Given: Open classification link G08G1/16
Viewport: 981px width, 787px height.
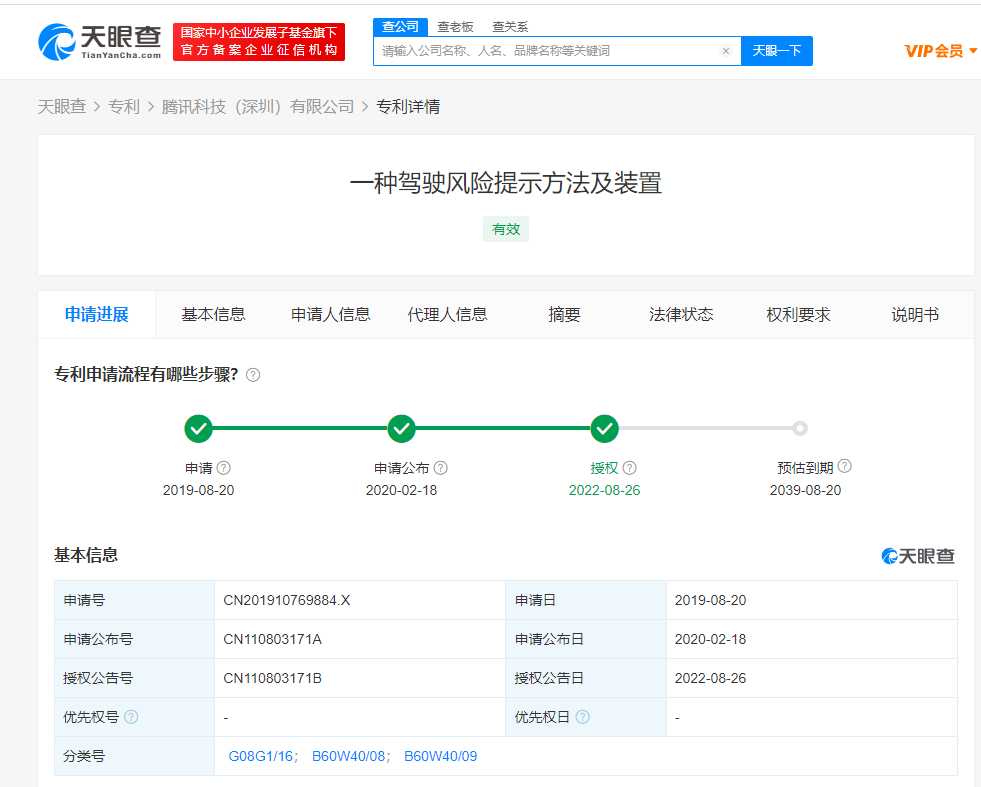Looking at the screenshot, I should [x=261, y=756].
